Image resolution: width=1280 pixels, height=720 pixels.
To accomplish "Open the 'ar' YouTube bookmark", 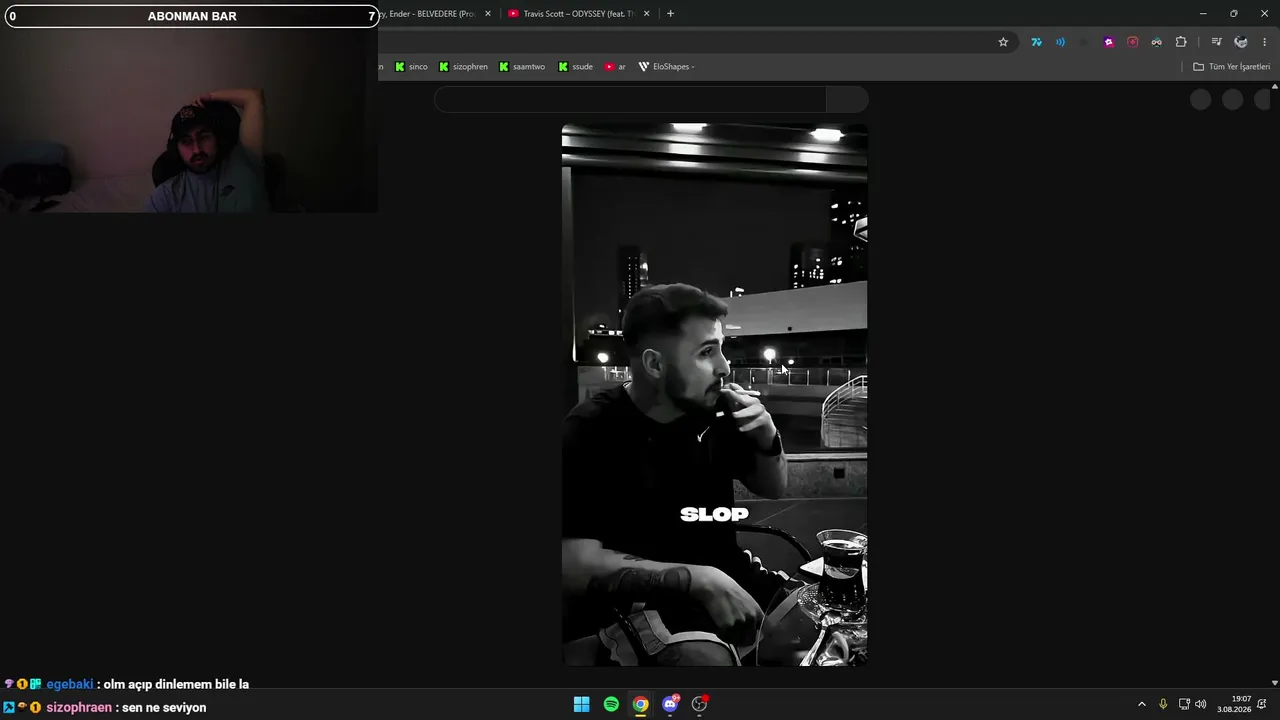I will coord(615,67).
